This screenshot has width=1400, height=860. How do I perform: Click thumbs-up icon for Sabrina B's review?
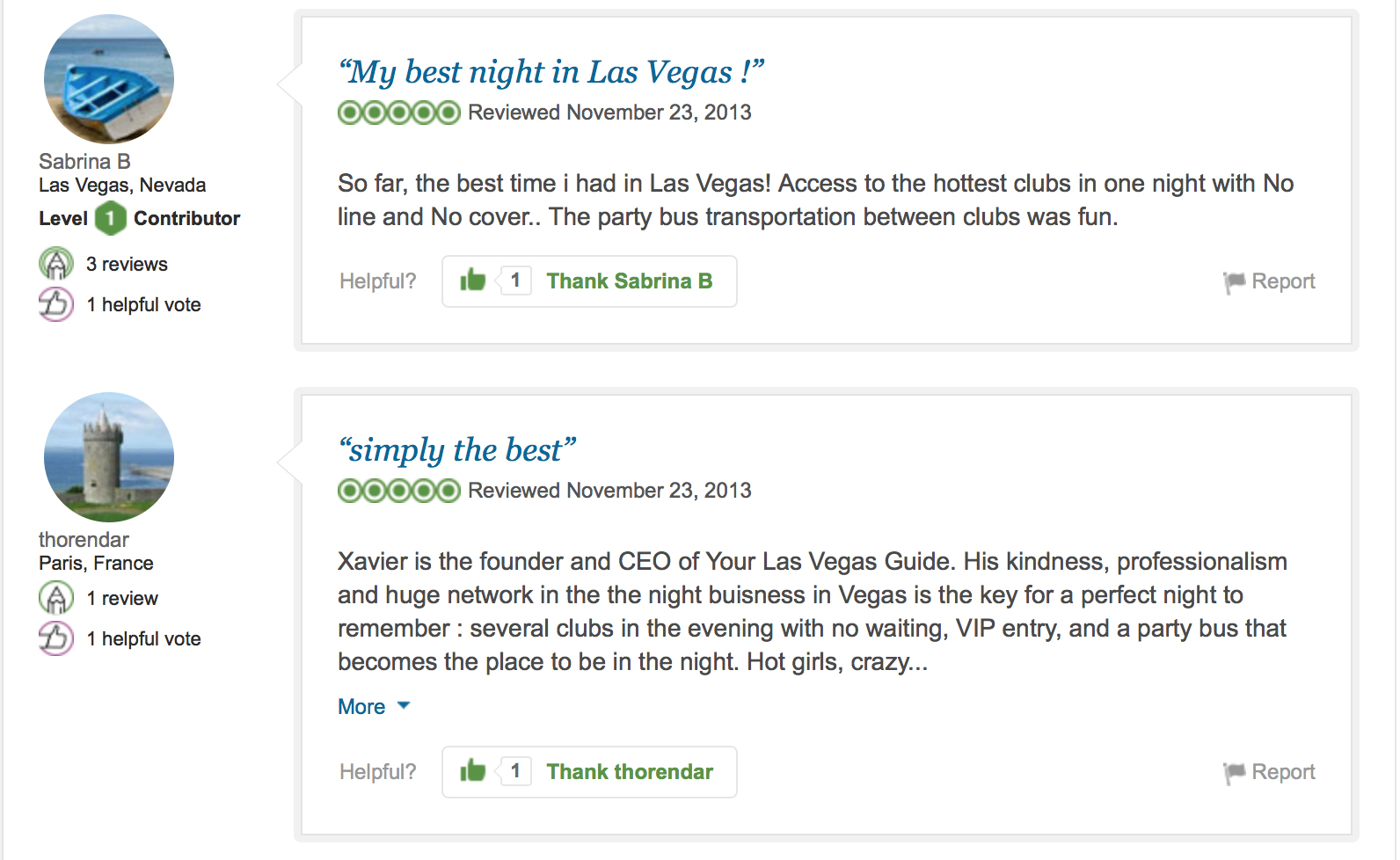click(472, 281)
